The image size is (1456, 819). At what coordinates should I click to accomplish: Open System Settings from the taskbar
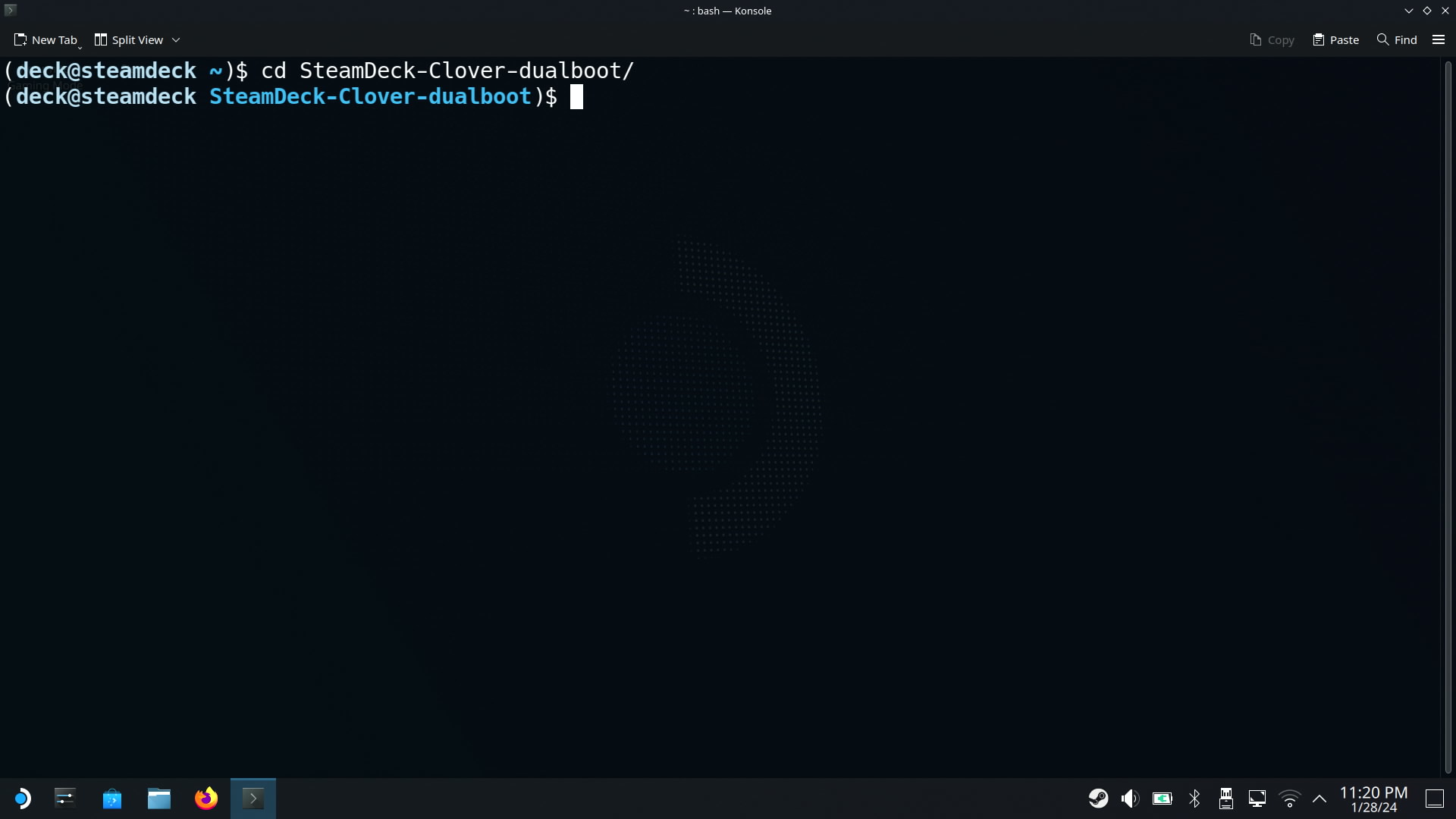tap(65, 799)
